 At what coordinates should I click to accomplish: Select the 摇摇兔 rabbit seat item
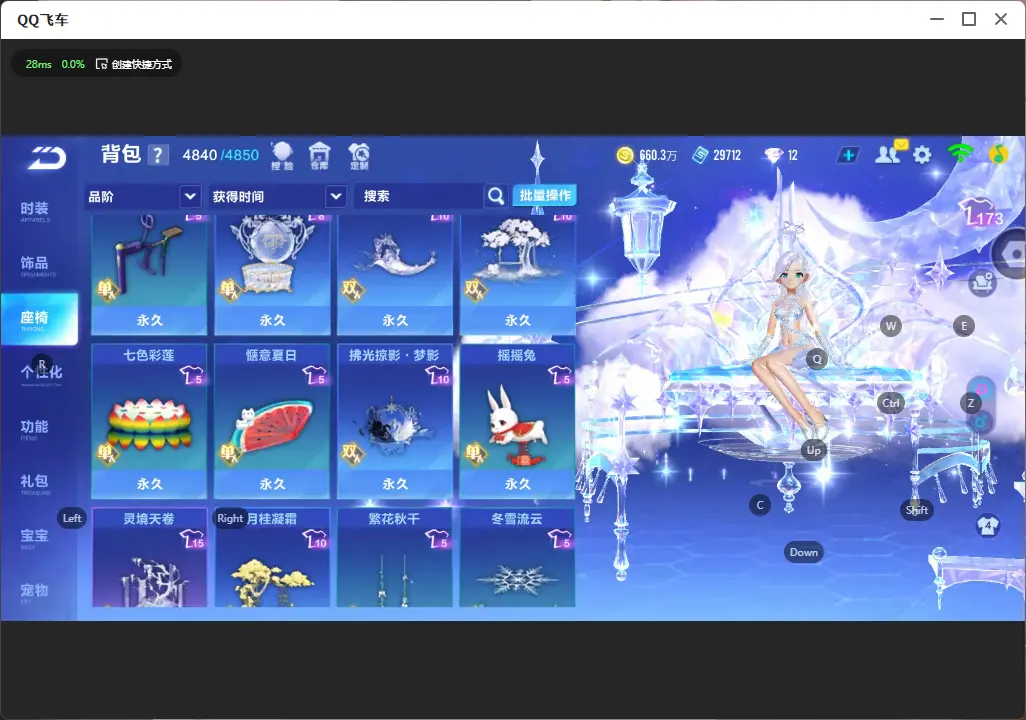point(518,421)
